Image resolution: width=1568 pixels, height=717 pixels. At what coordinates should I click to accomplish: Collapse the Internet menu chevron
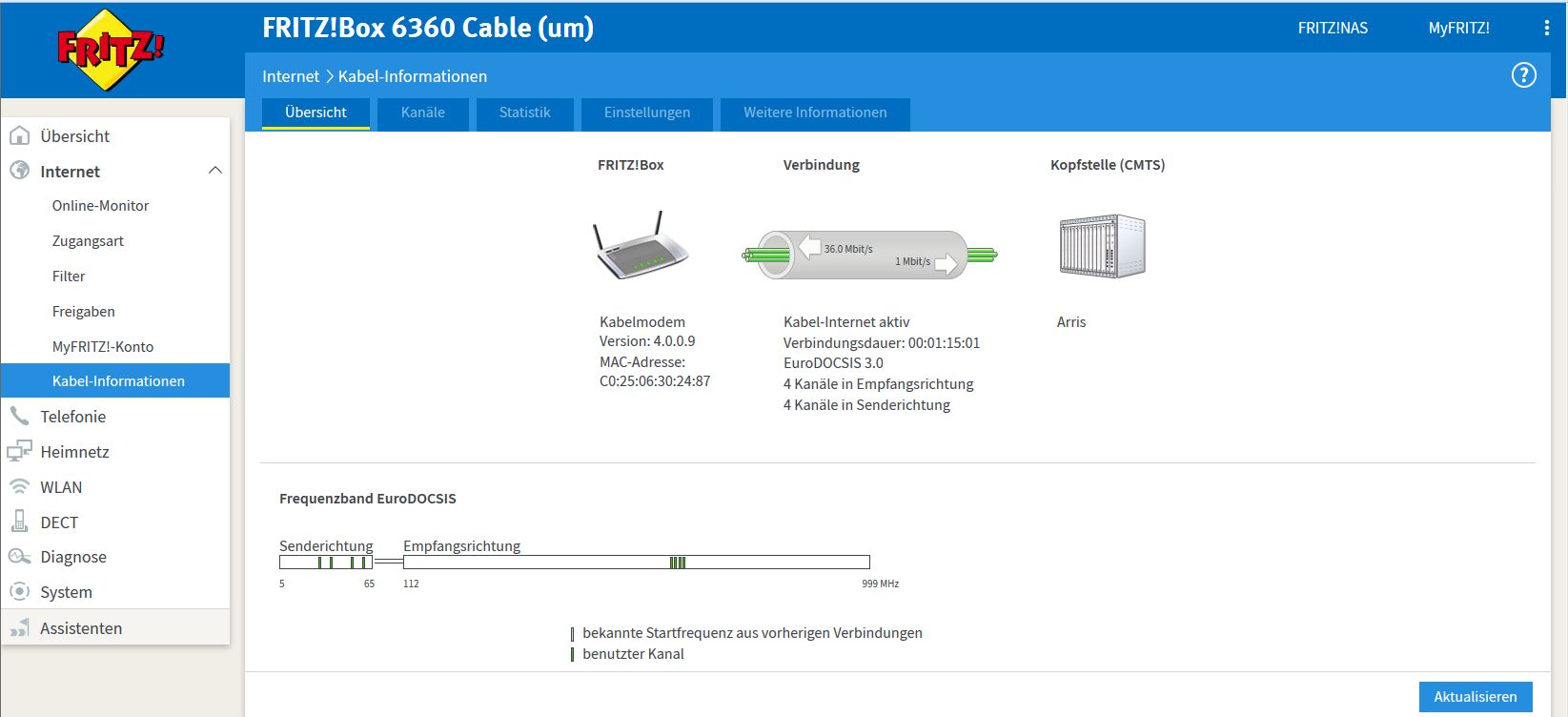tap(215, 171)
